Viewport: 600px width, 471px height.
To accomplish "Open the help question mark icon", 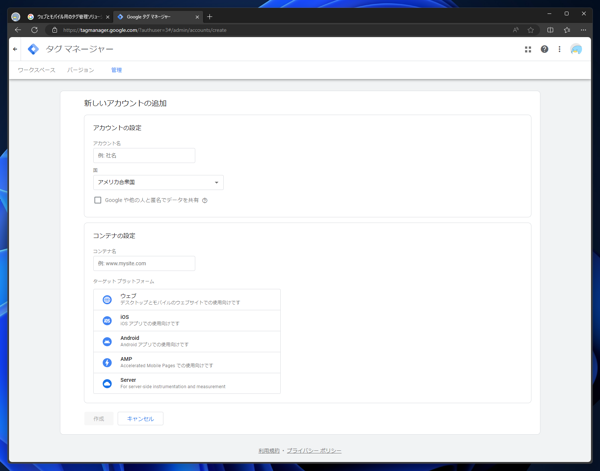I will click(x=544, y=49).
